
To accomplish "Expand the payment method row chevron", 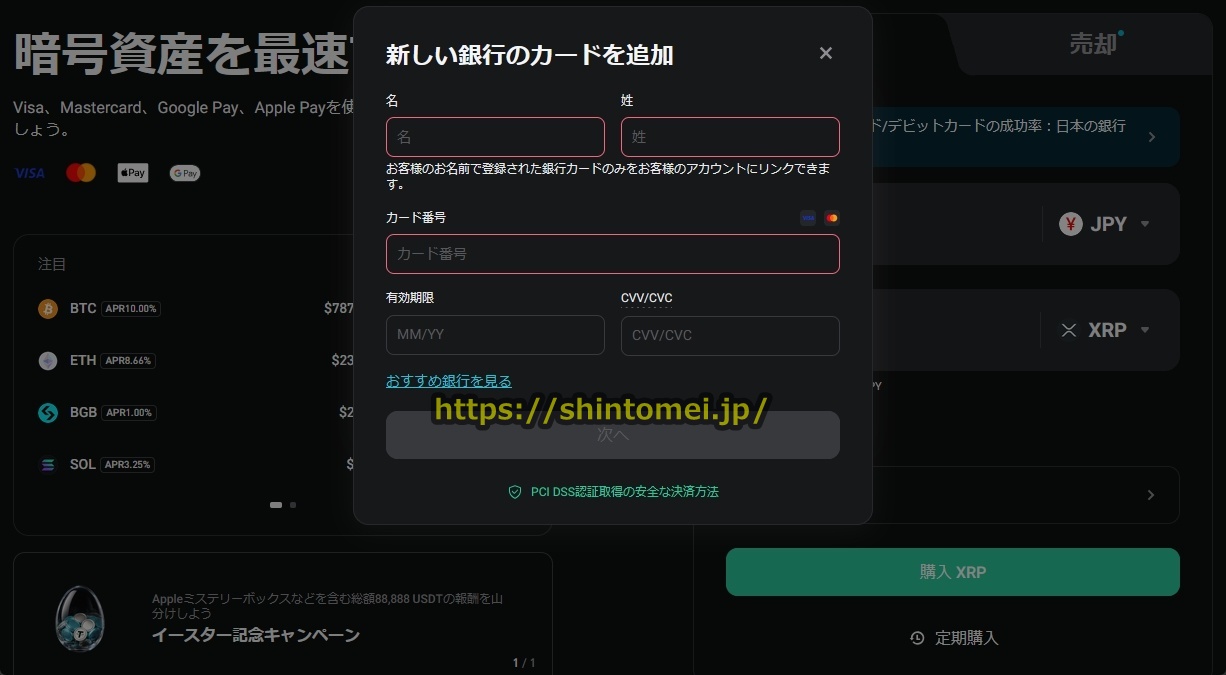I will (x=1151, y=495).
